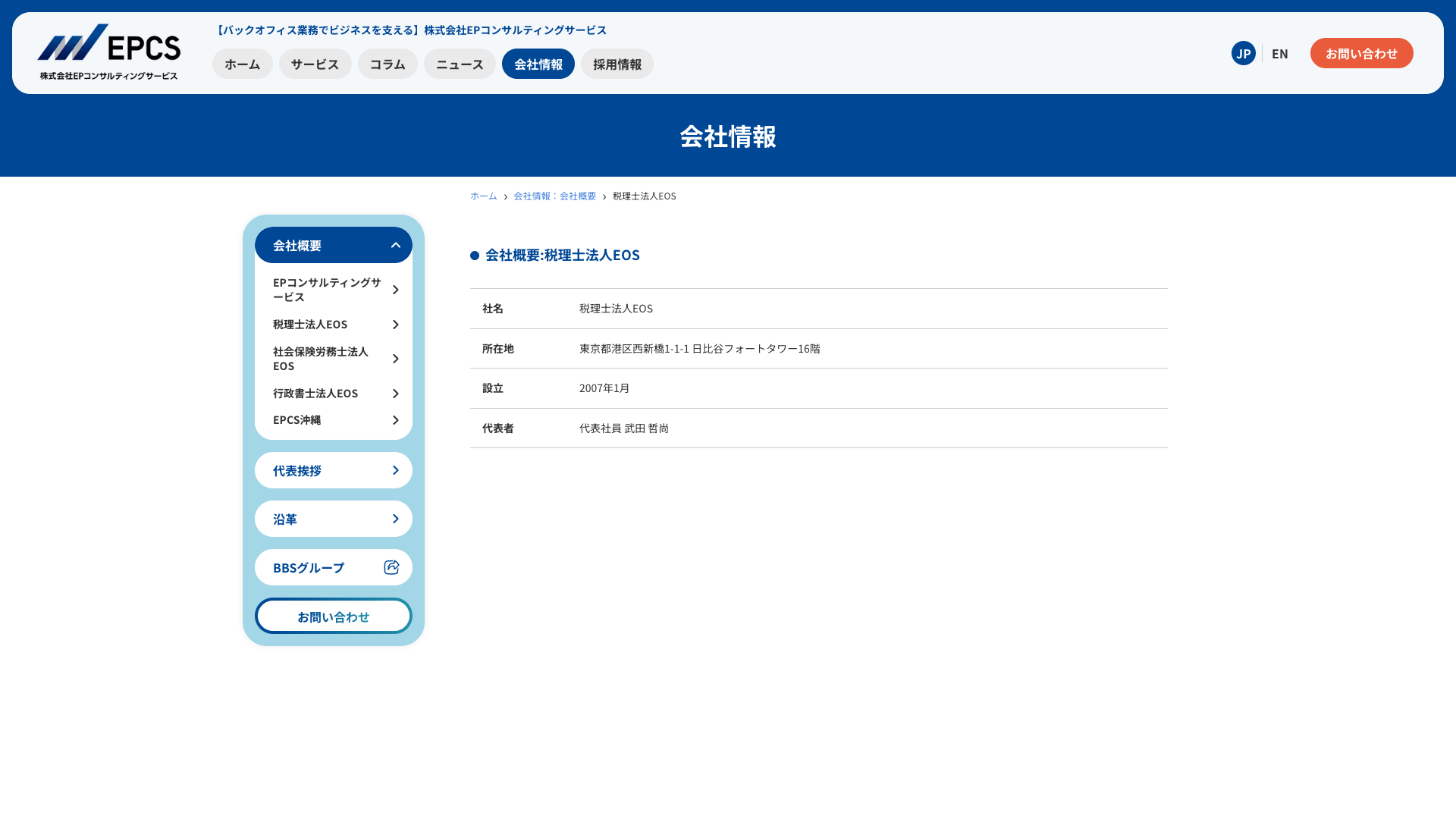This screenshot has height=819, width=1456.
Task: Click chevron on 沿革 sidebar button
Action: pyautogui.click(x=395, y=519)
